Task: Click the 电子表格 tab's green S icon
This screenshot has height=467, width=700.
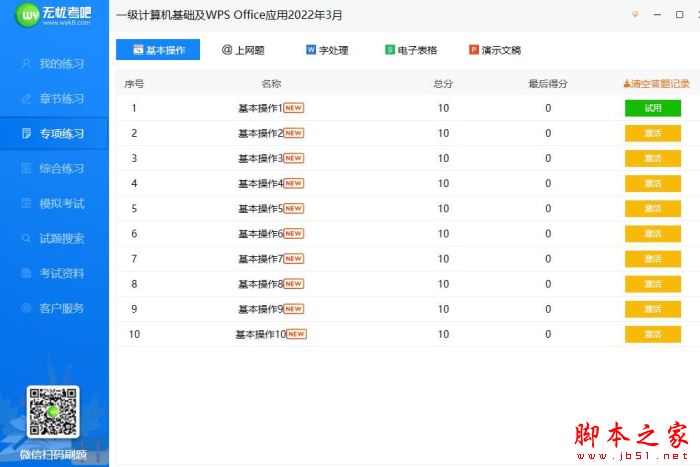Action: (x=390, y=50)
